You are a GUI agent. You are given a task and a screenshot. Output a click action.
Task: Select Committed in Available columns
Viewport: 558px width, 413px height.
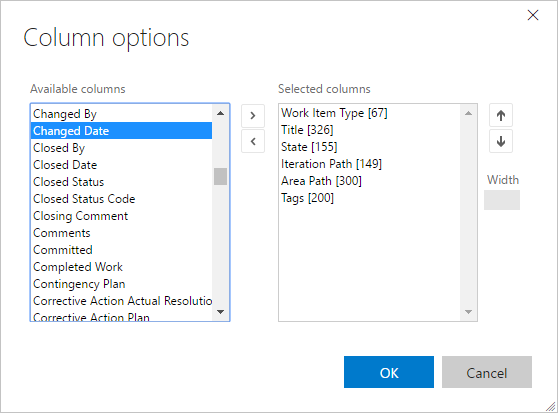(x=121, y=250)
